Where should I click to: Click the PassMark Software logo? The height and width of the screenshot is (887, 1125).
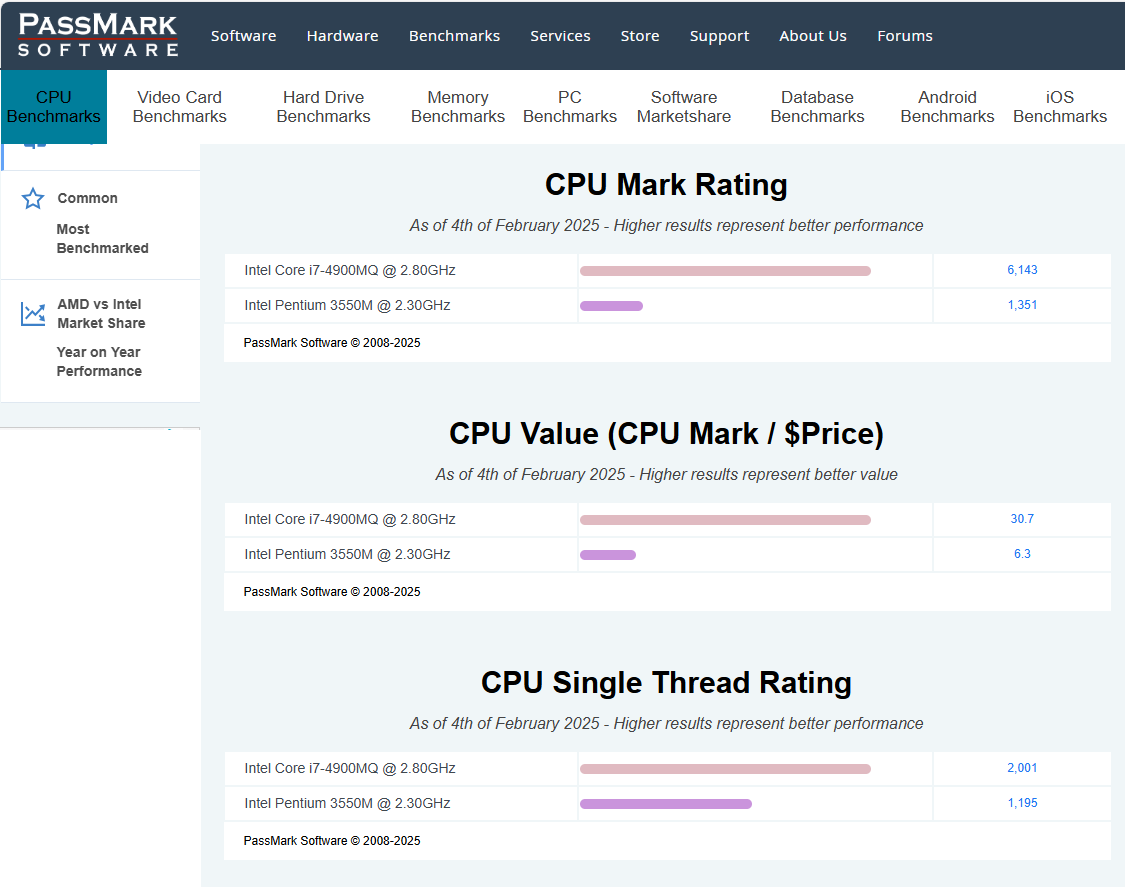(x=98, y=35)
